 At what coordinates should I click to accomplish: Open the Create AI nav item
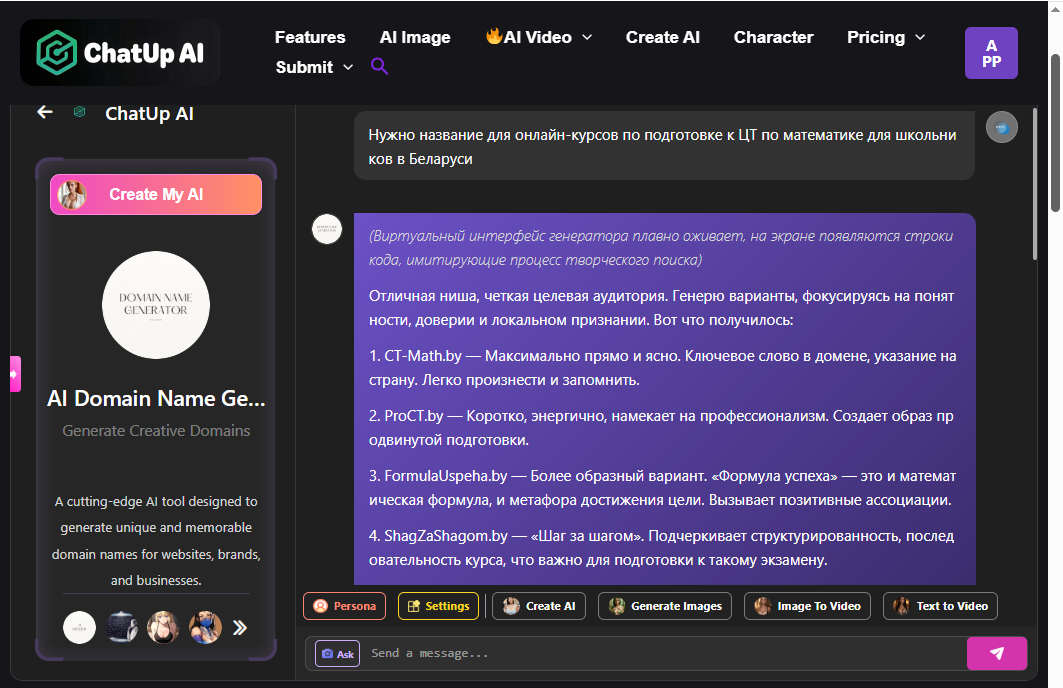662,37
